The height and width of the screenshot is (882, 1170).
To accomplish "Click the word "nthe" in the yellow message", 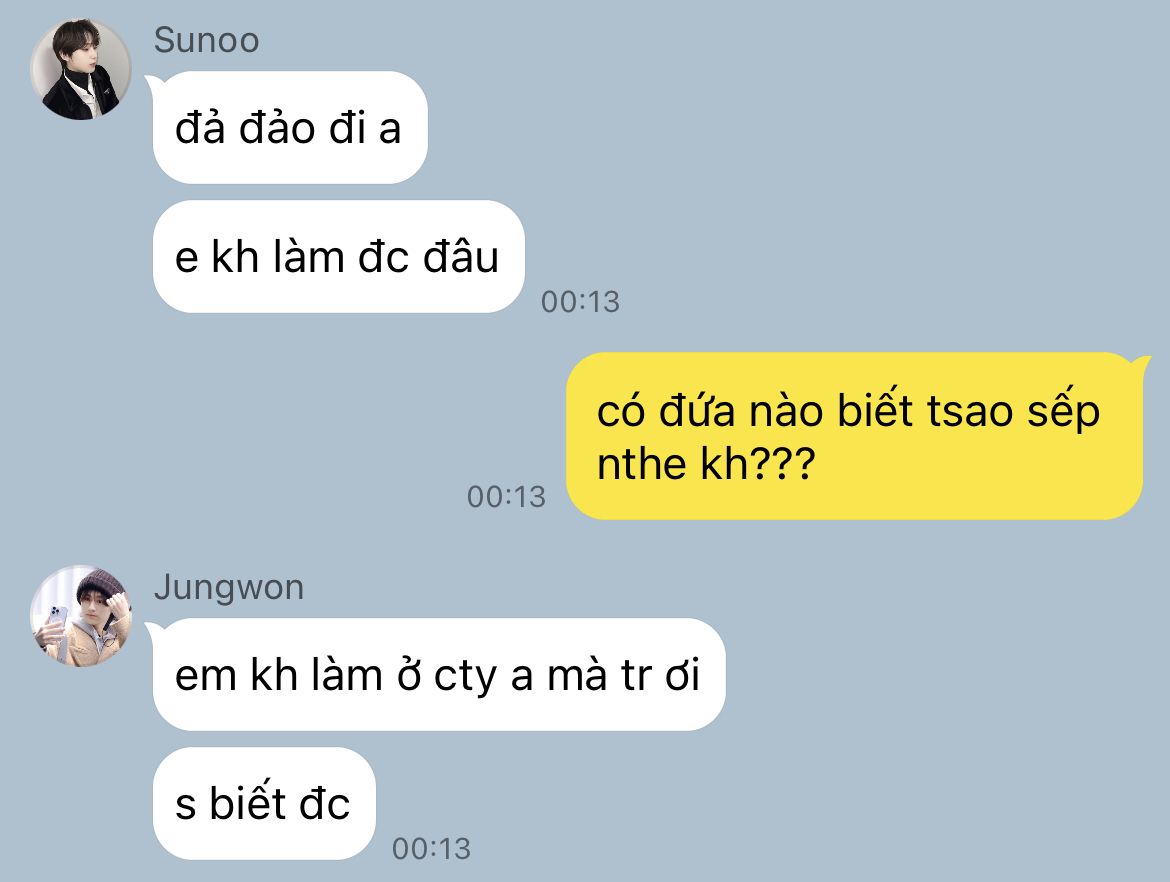I will coord(641,464).
